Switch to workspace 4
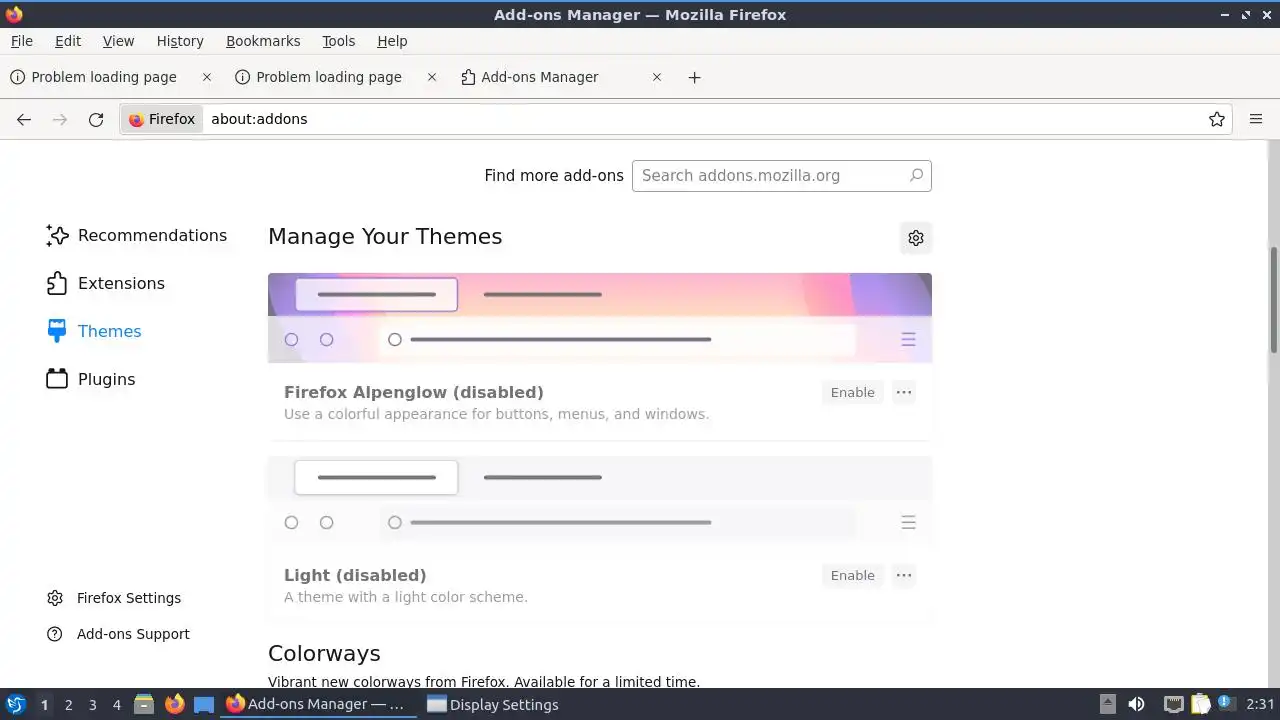1280x720 pixels. [x=116, y=705]
